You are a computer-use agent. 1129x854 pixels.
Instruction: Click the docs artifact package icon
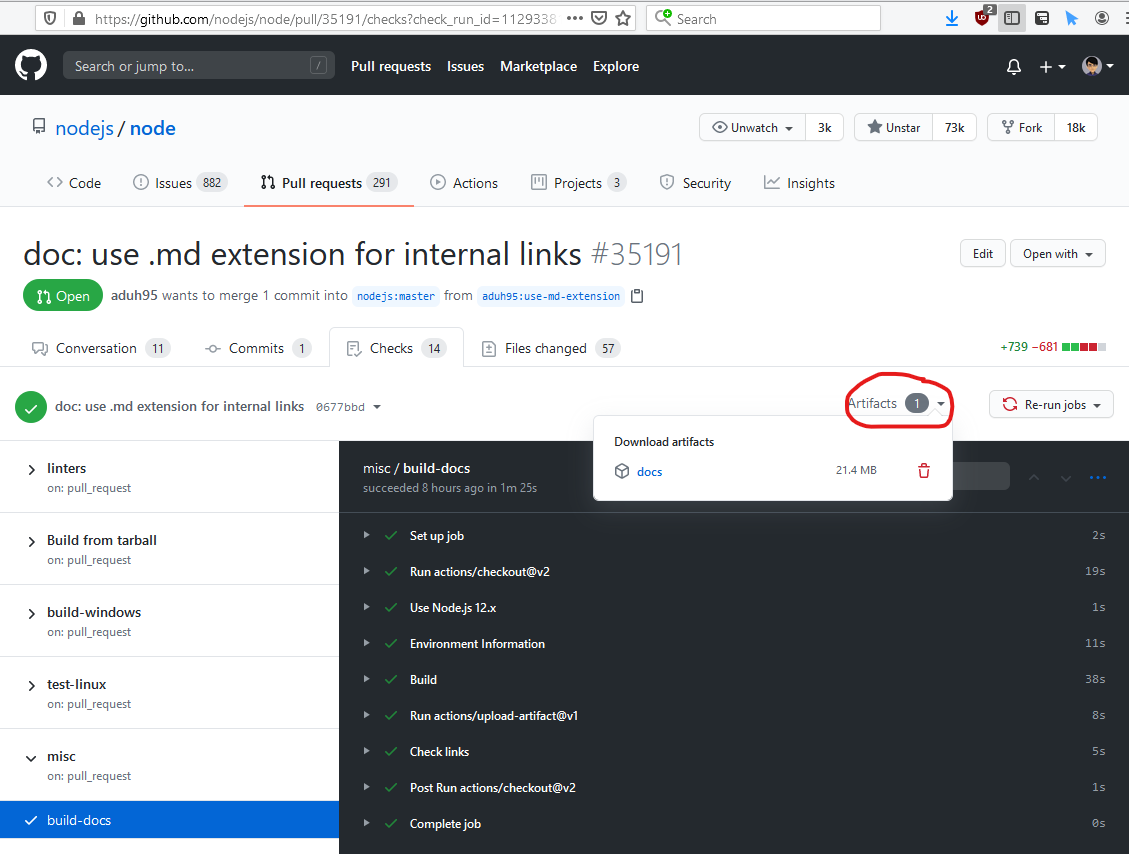point(622,471)
